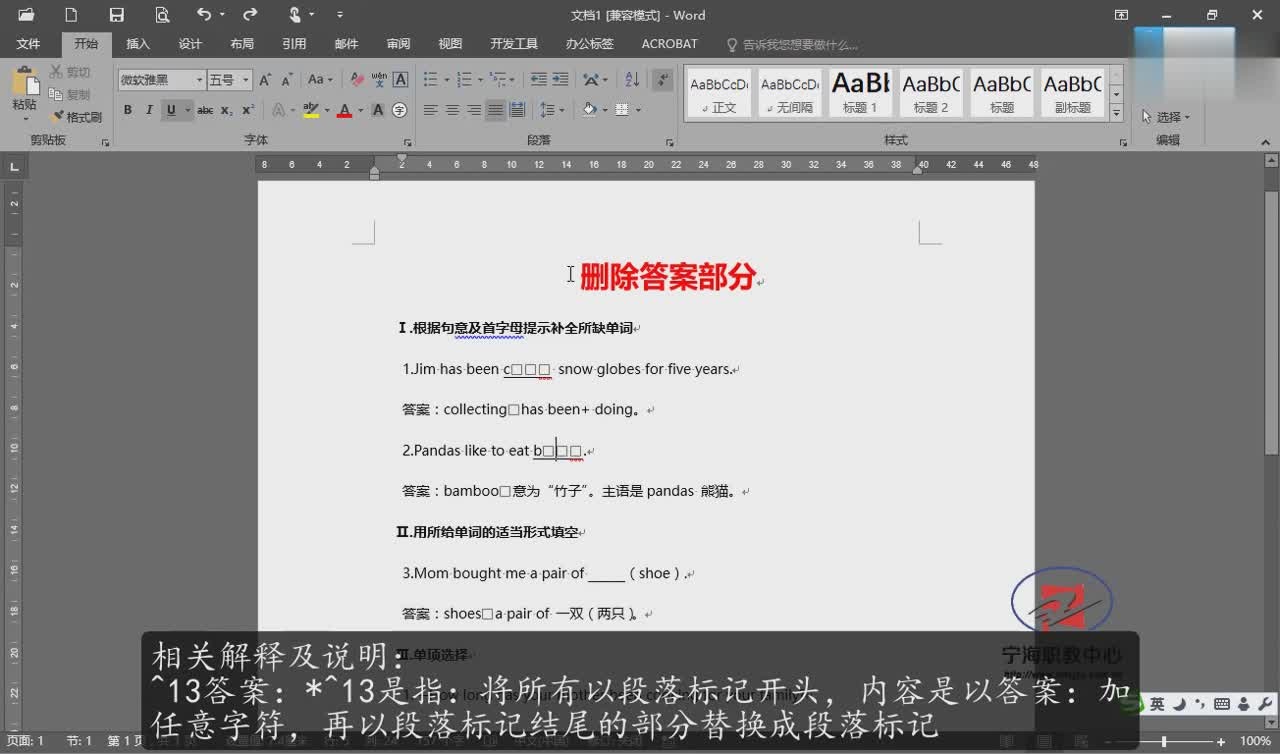Open the font name dropdown

(x=199, y=80)
